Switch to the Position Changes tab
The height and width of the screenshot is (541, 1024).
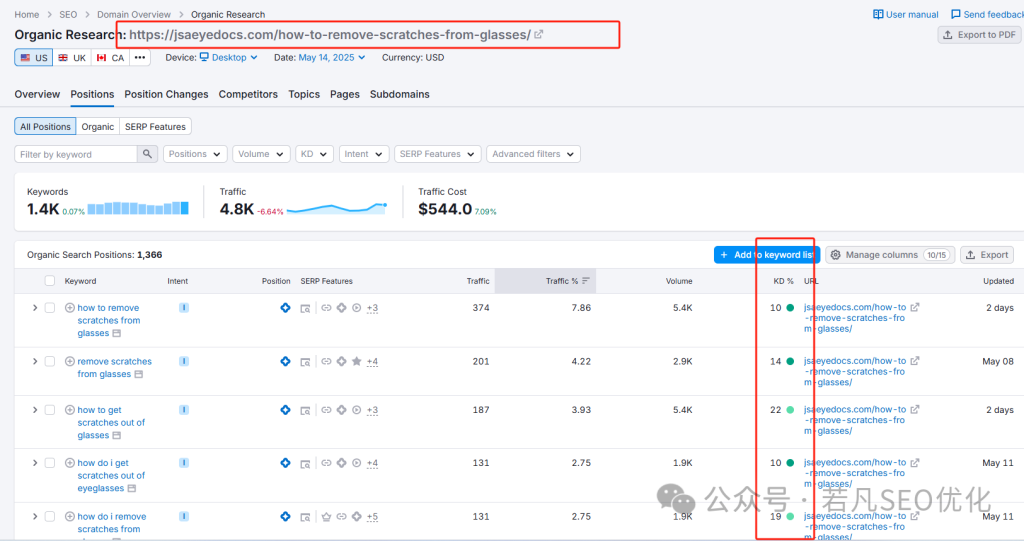point(166,94)
